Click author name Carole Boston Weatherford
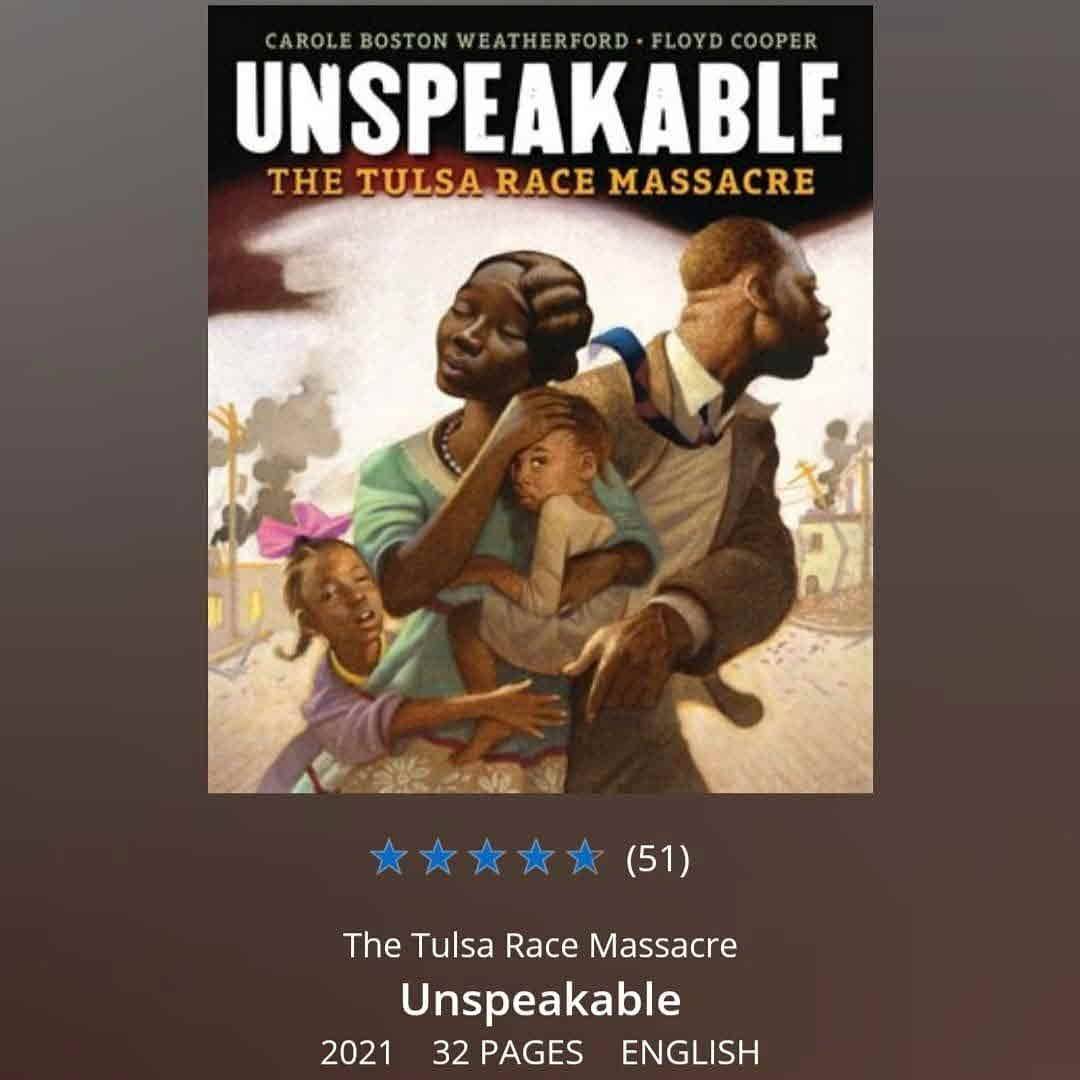Image resolution: width=1080 pixels, height=1080 pixels. point(447,41)
